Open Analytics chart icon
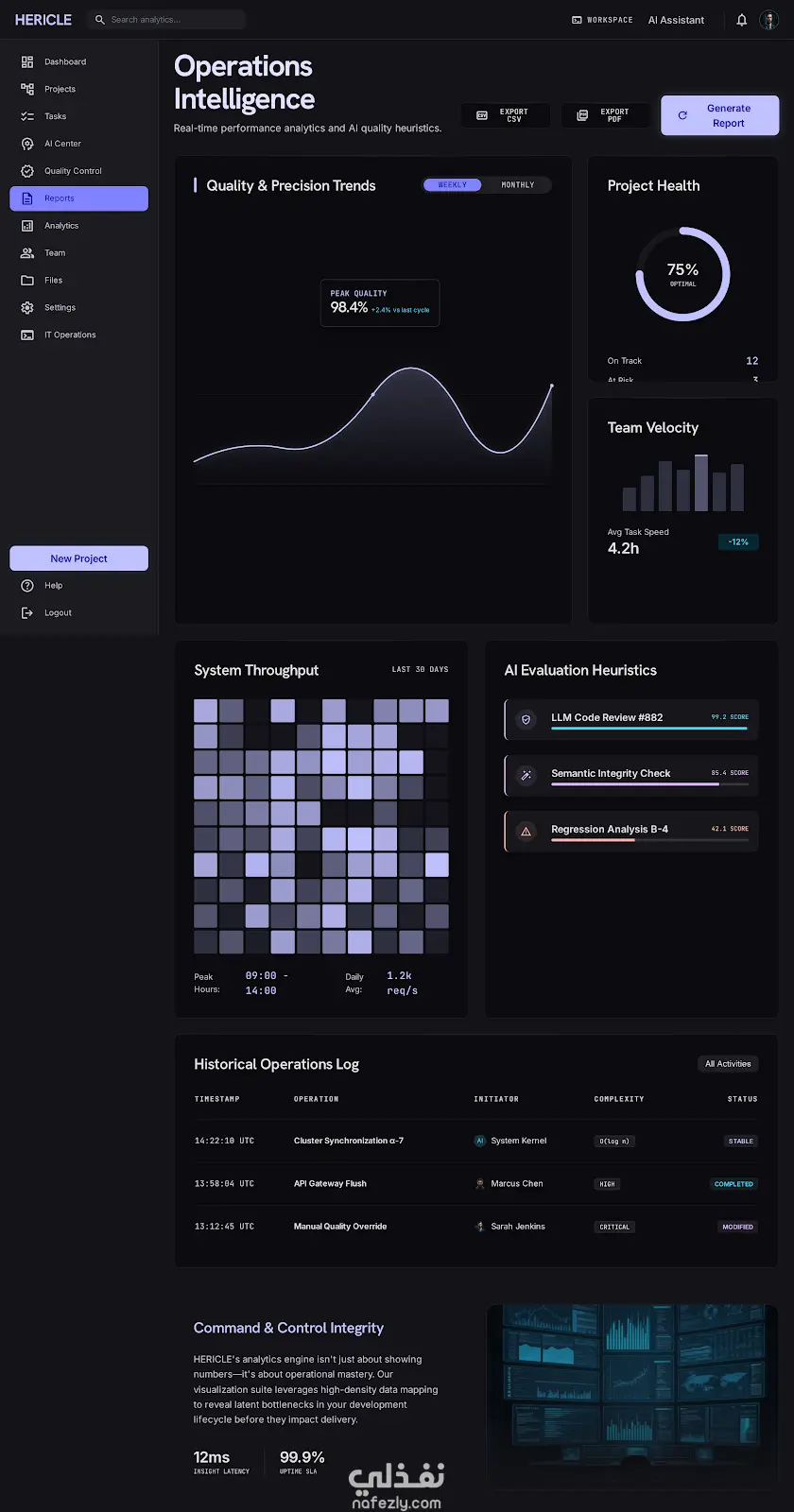 [x=27, y=226]
